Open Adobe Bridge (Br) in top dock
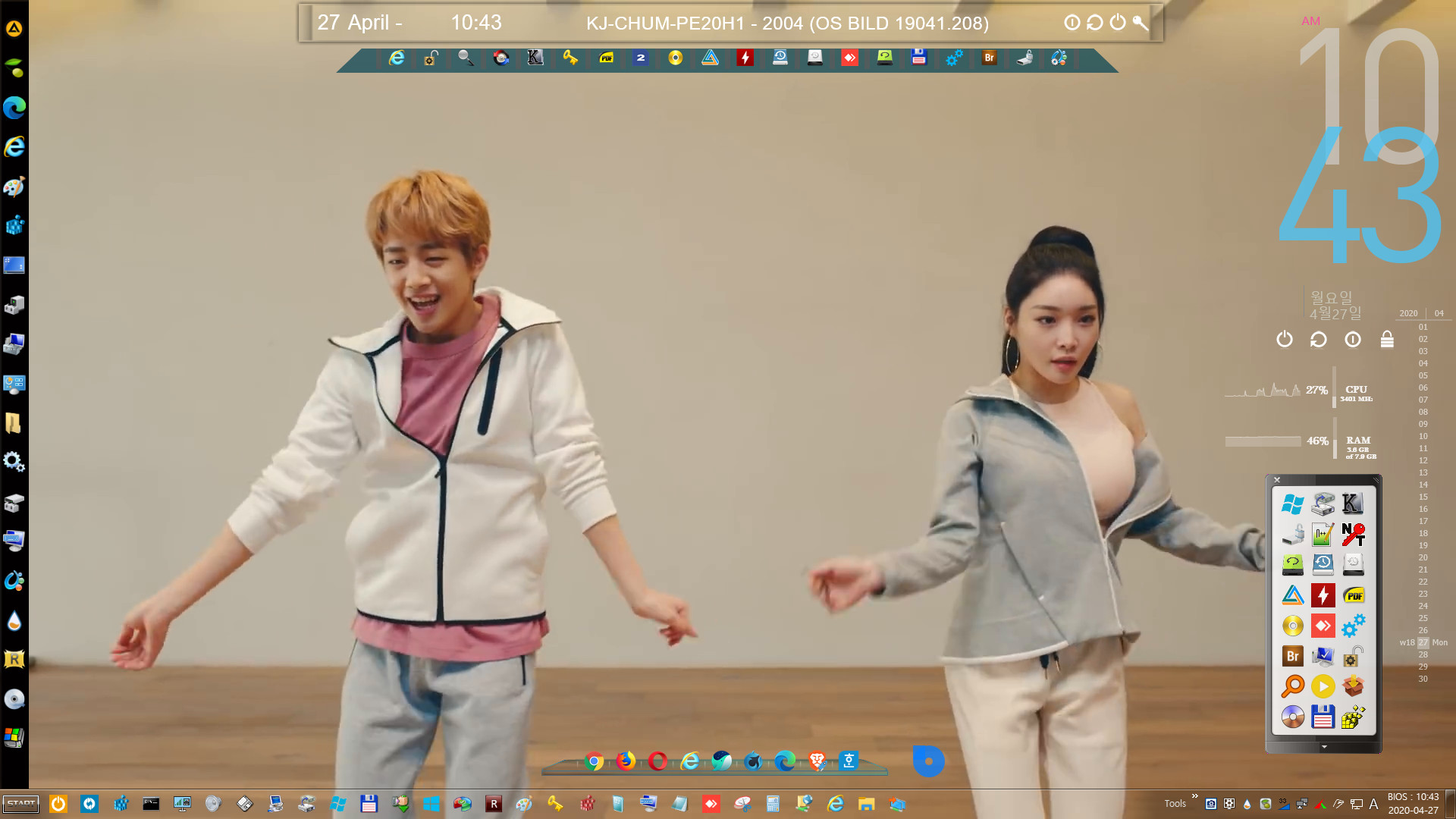Viewport: 1456px width, 819px height. (x=989, y=58)
